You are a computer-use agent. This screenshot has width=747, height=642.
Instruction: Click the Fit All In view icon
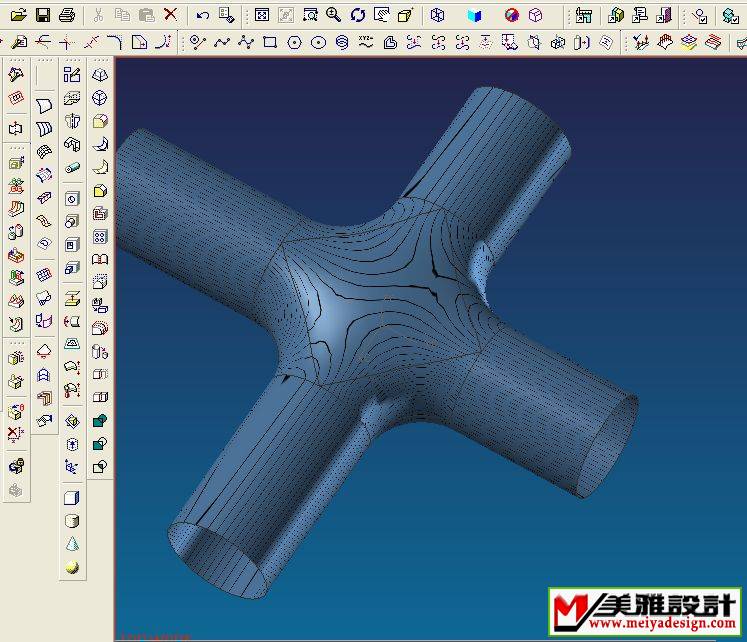[262, 16]
